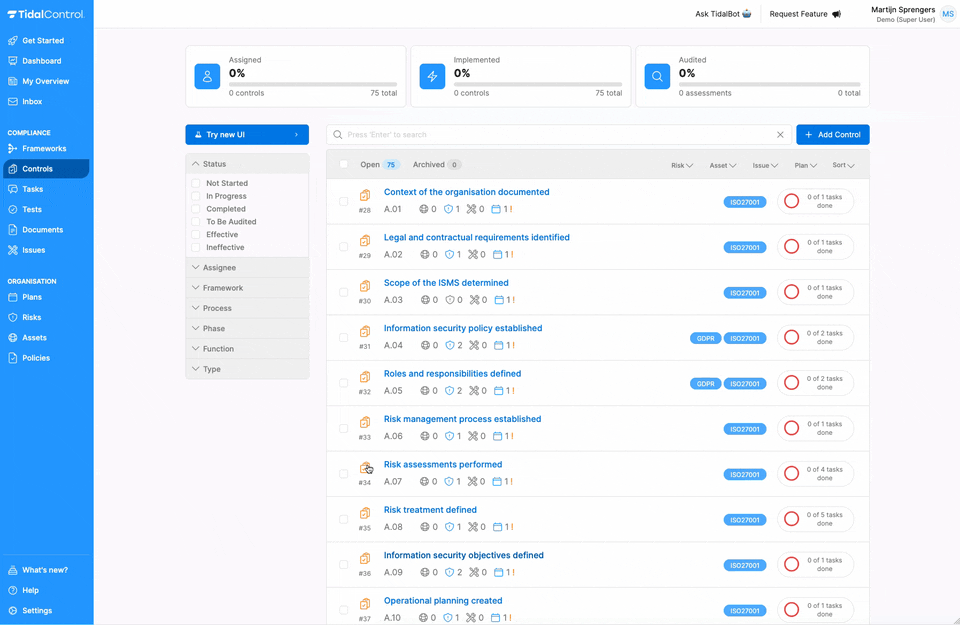Click the Add Control button
Viewport: 960px width, 625px height.
point(832,135)
